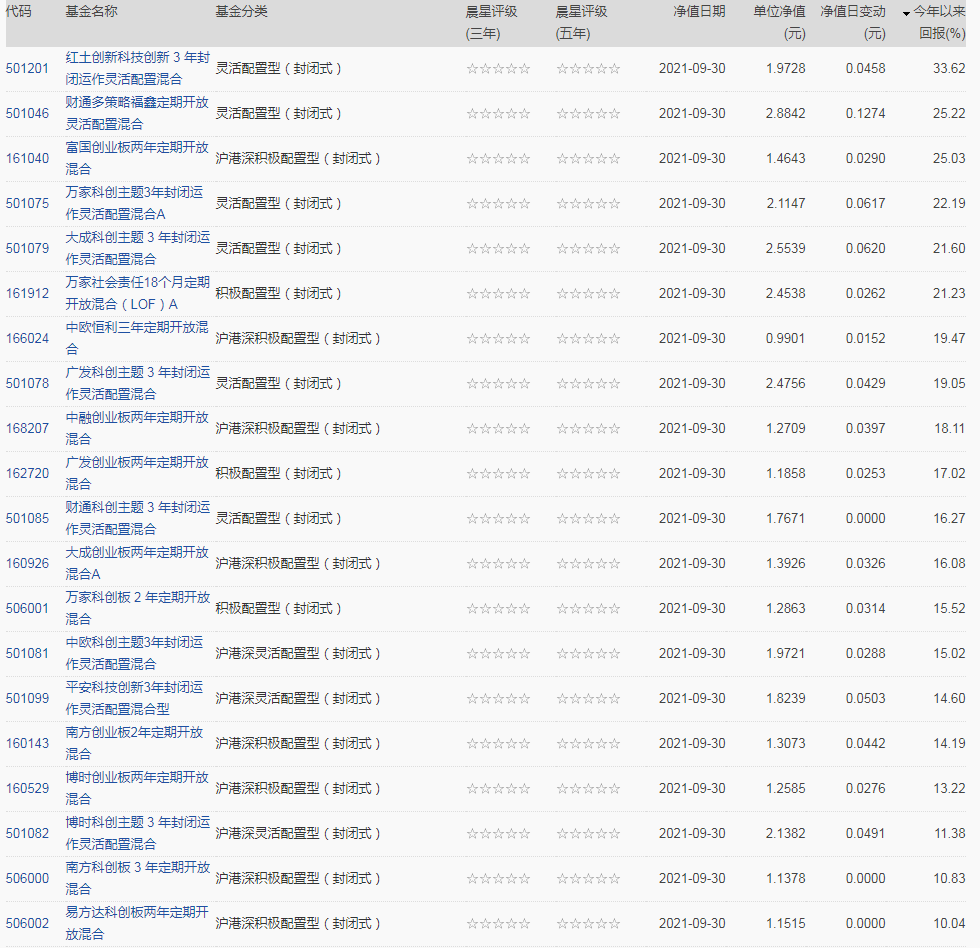
Task: Click the 基金分类 column header
Action: point(241,12)
